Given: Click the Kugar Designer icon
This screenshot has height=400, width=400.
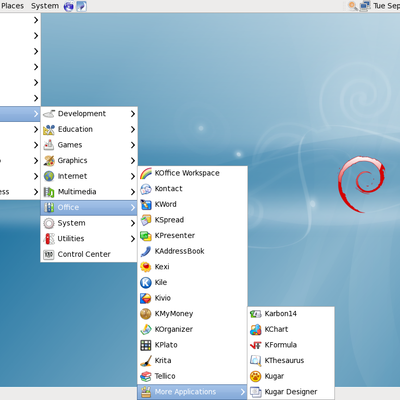Looking at the screenshot, I should click(256, 392).
